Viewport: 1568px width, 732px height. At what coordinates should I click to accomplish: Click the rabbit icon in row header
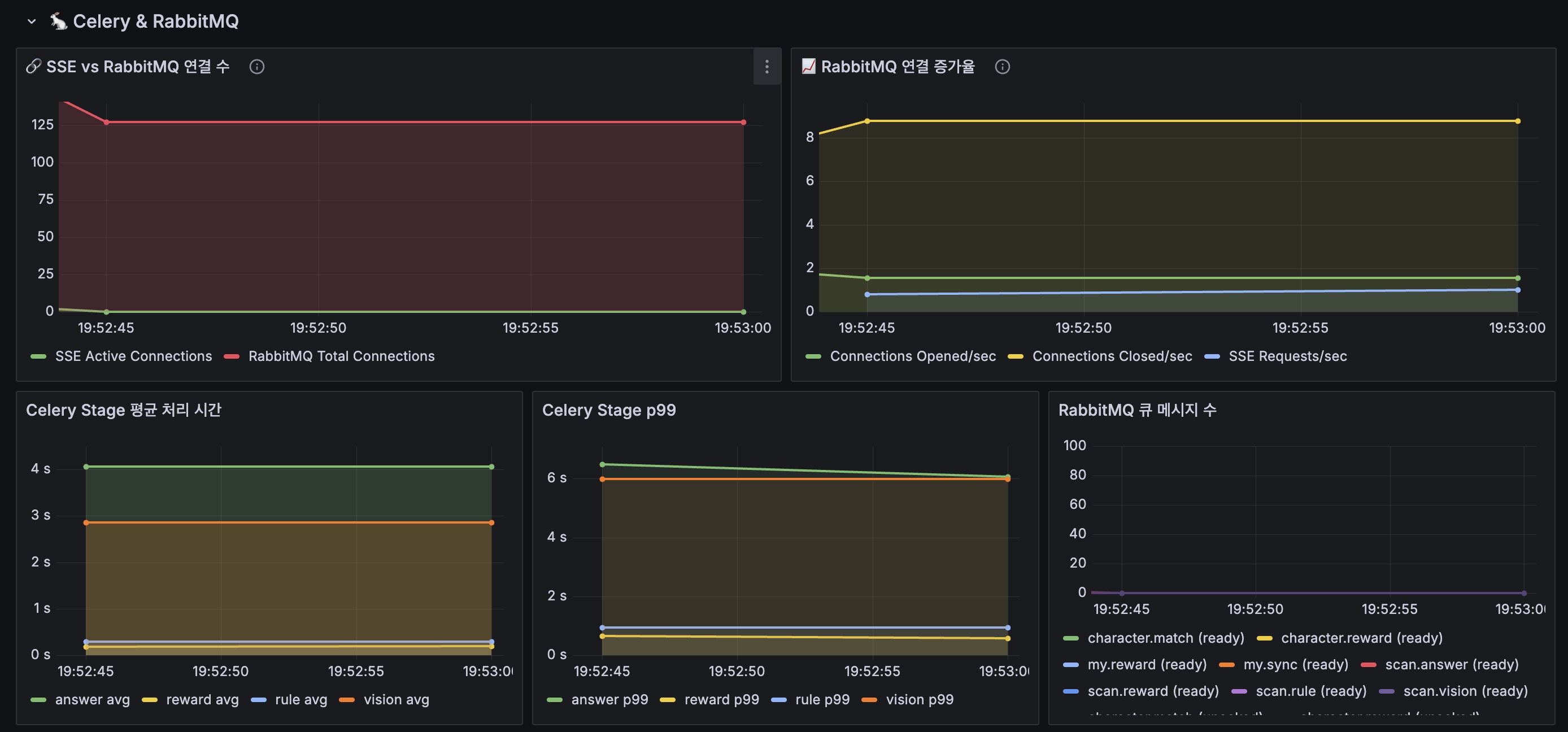(x=58, y=22)
